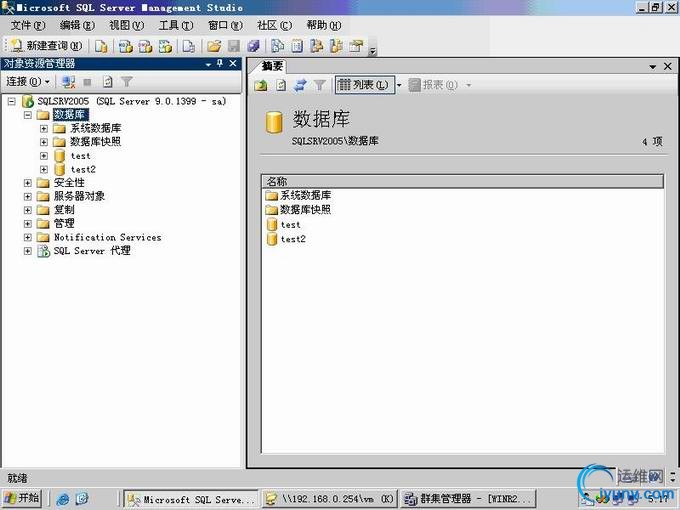Click the Synchronize arrows icon in 摘要 toolbar
Image resolution: width=680 pixels, height=510 pixels.
300,85
